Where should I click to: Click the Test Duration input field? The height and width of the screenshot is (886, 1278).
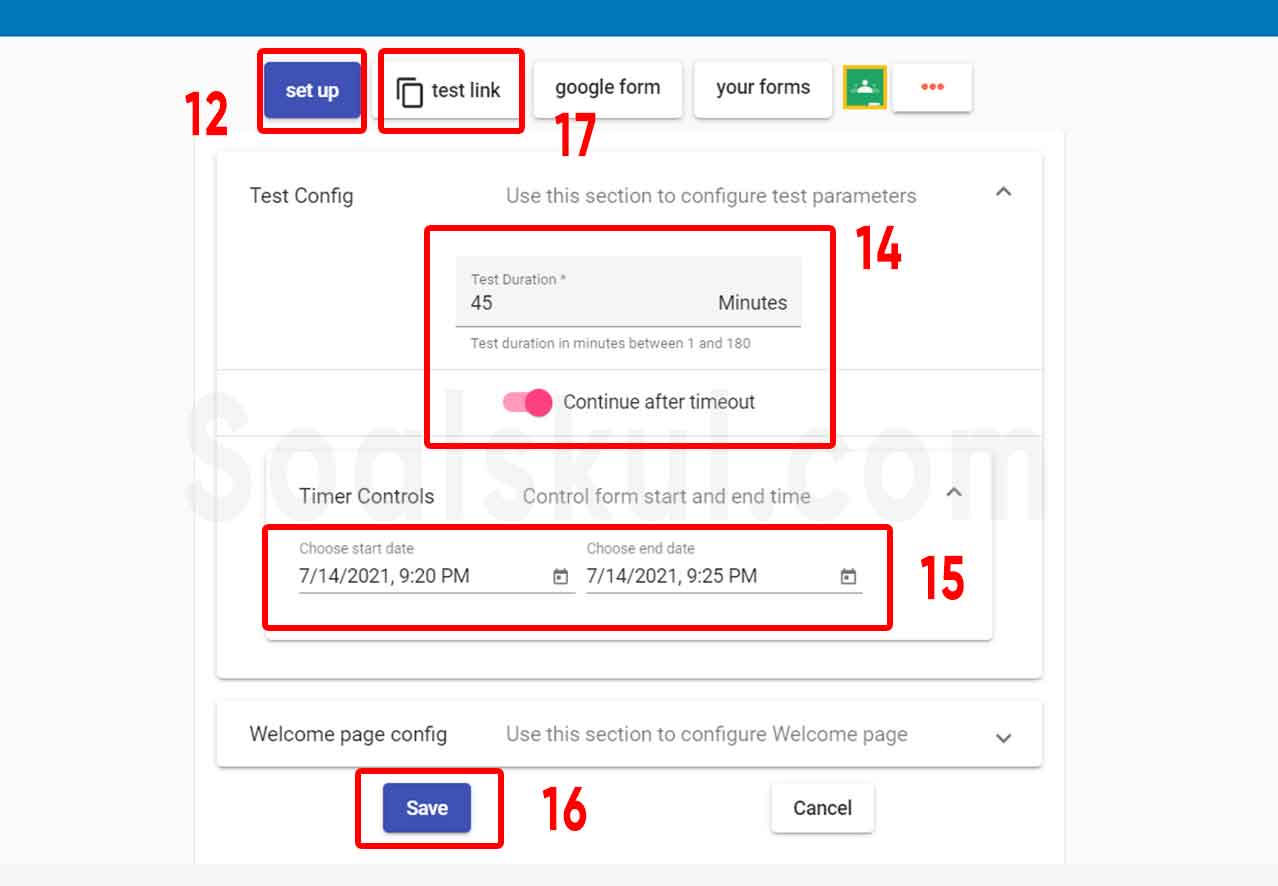click(629, 292)
